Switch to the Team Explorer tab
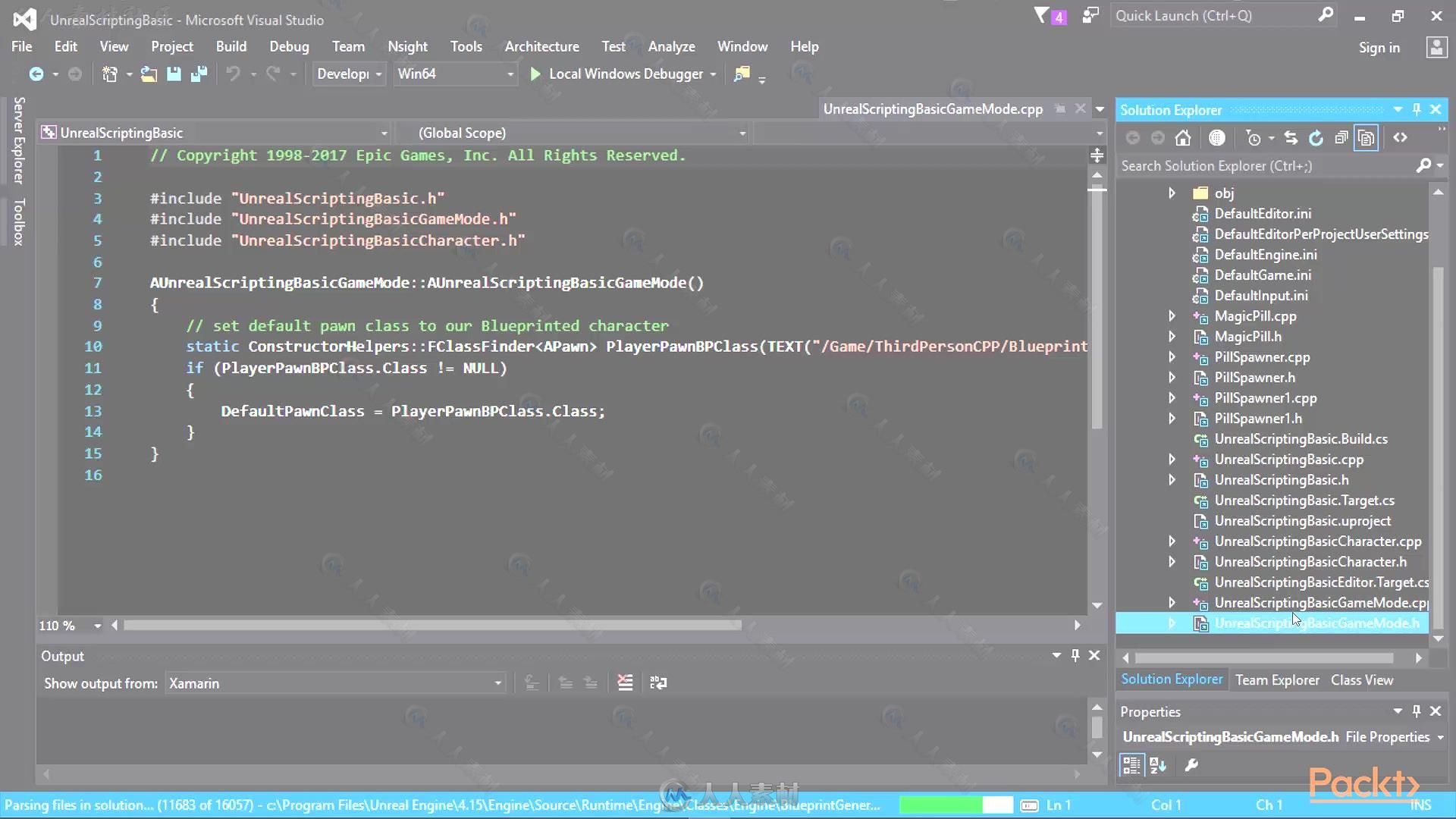This screenshot has height=819, width=1456. (x=1277, y=680)
